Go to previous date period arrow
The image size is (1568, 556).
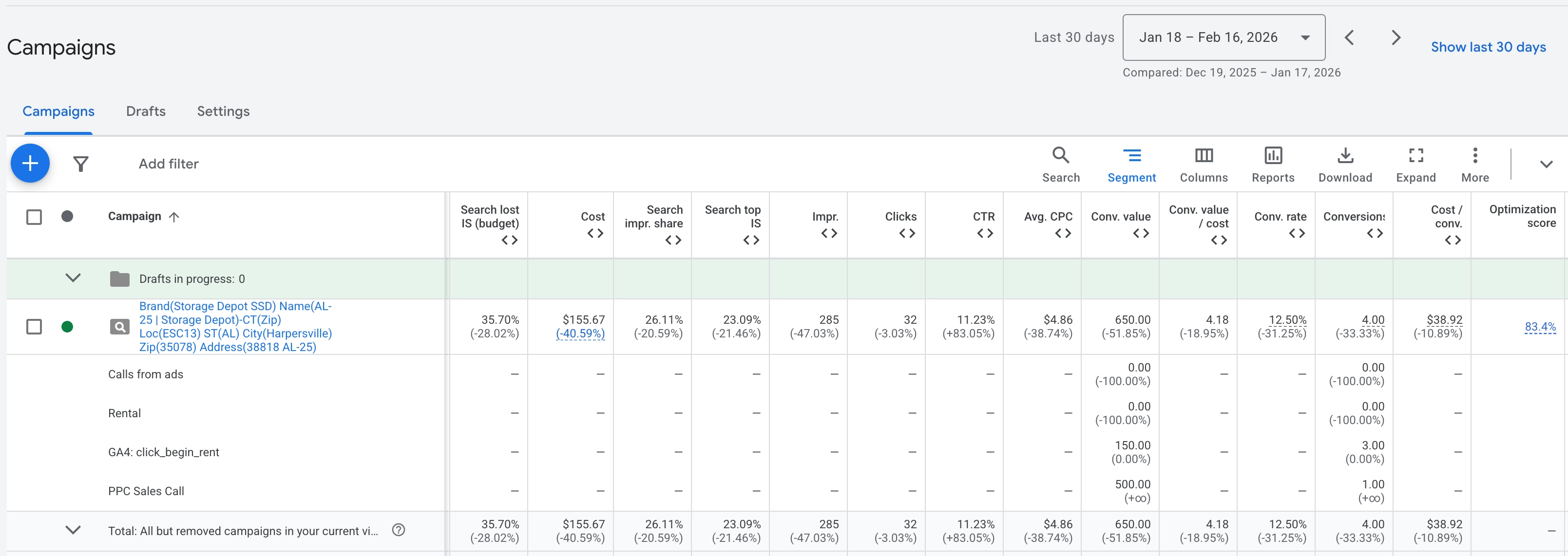[x=1350, y=37]
